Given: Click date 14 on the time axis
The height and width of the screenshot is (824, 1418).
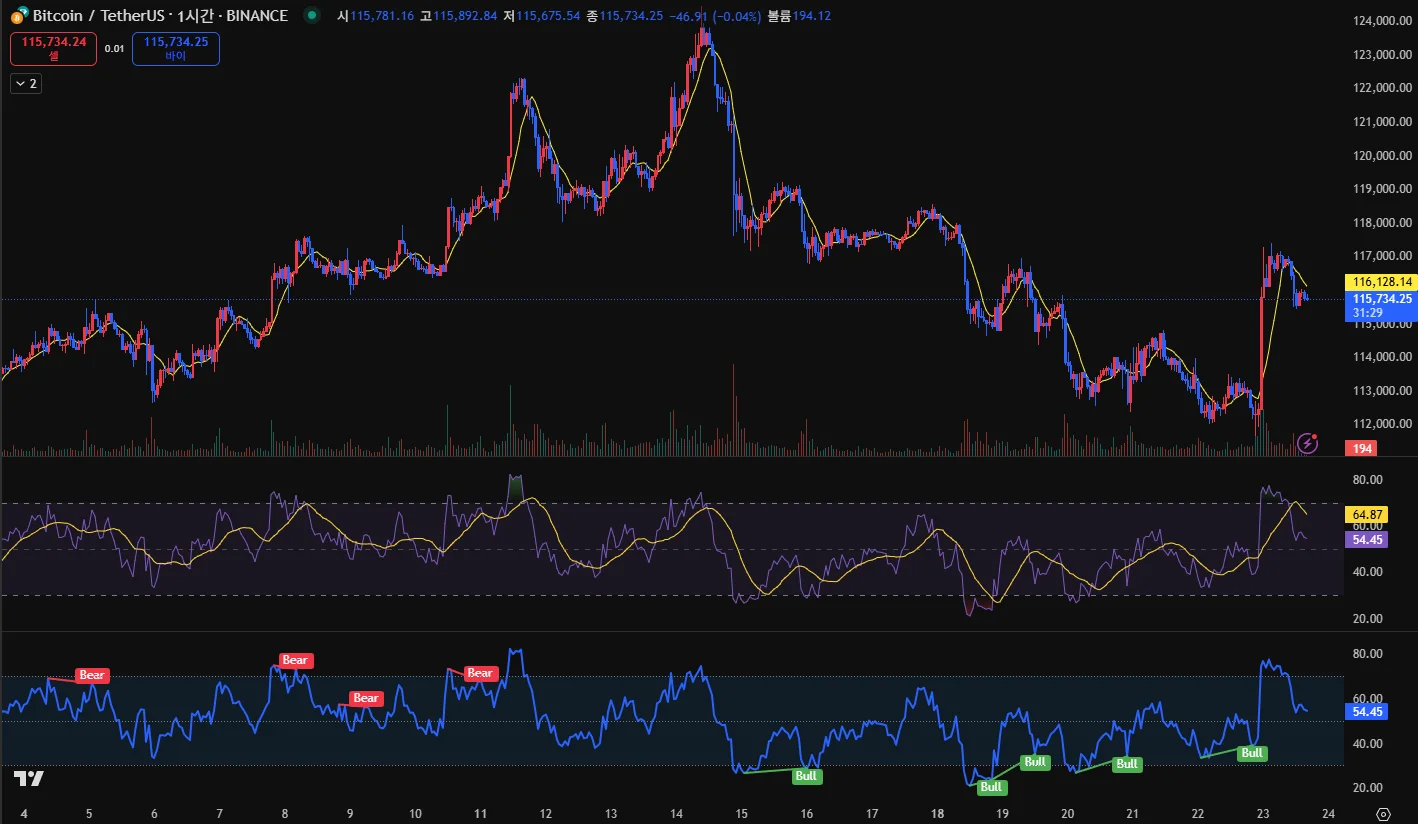Looking at the screenshot, I should coord(676,814).
